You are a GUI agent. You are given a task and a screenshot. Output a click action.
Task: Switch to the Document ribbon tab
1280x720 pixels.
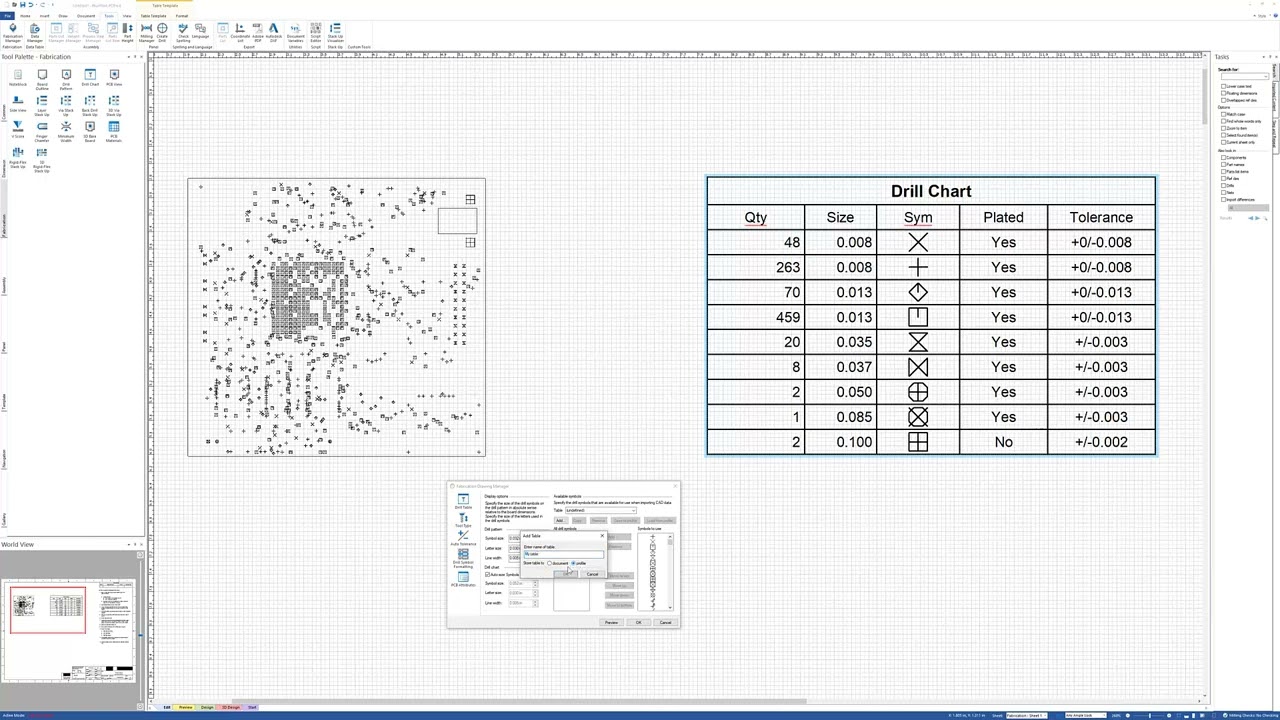[86, 16]
